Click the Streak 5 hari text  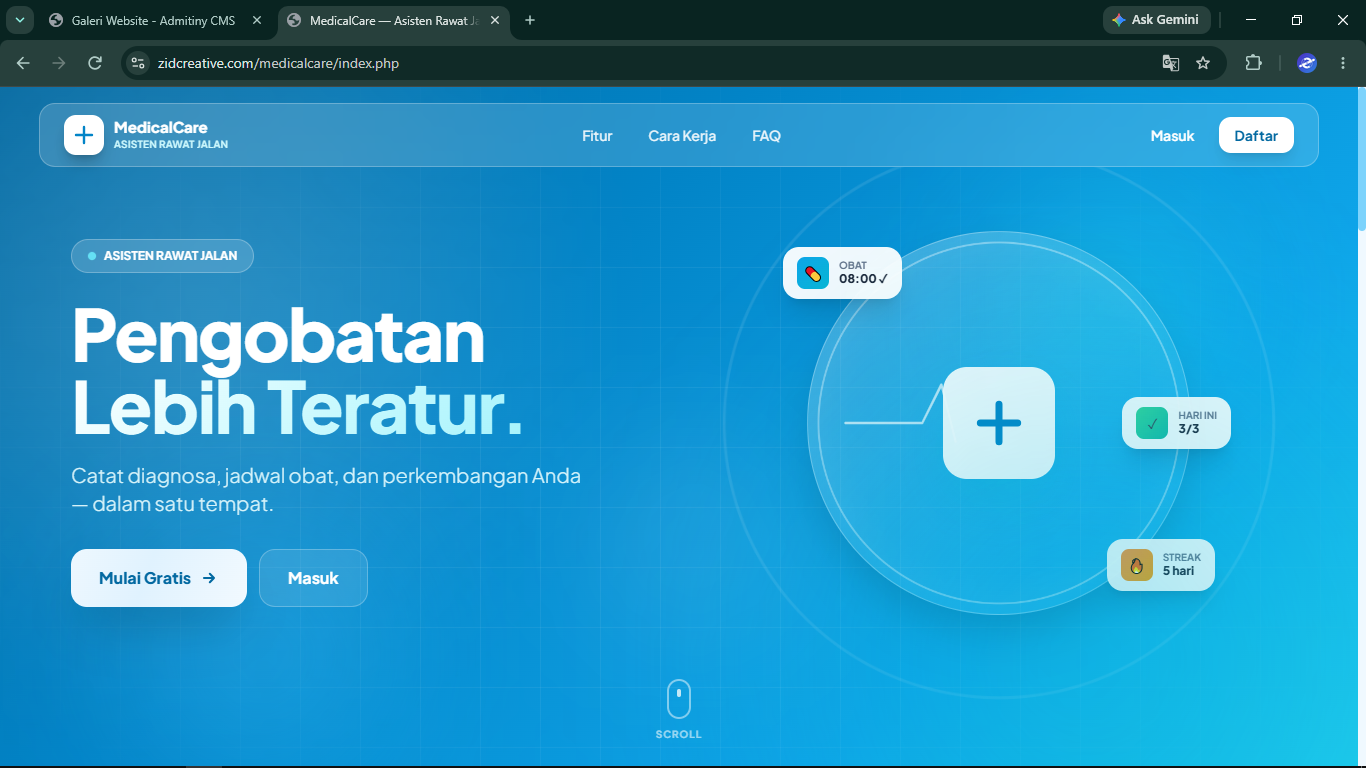click(1182, 565)
